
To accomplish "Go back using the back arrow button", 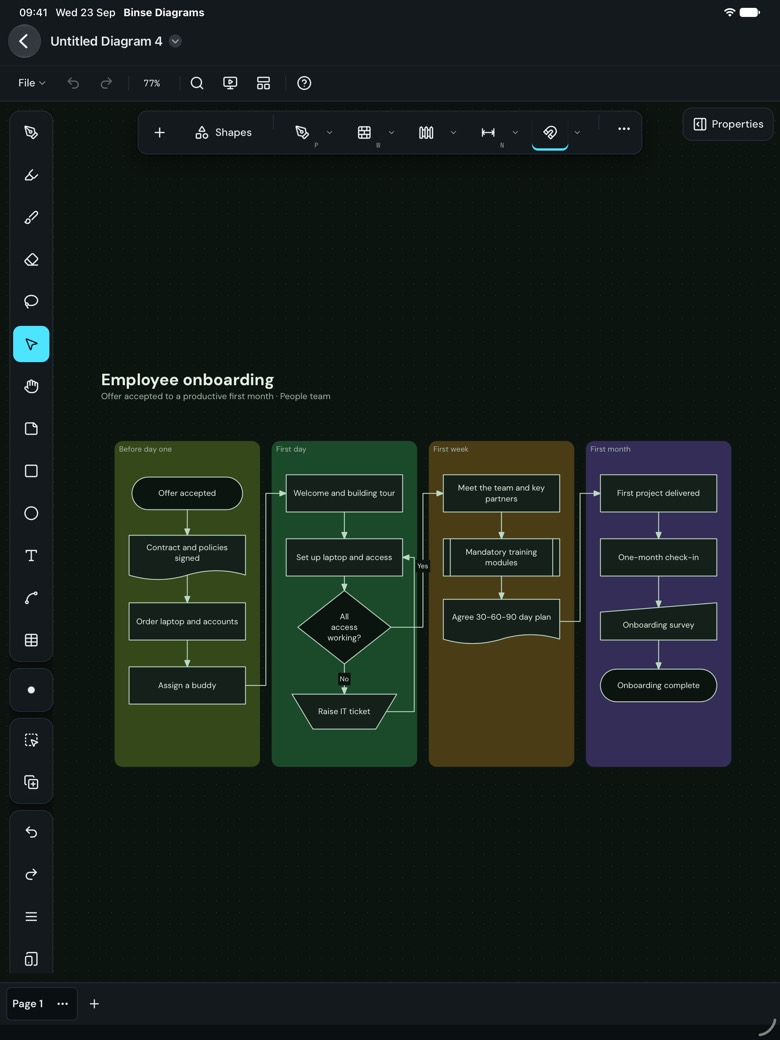I will (x=24, y=41).
